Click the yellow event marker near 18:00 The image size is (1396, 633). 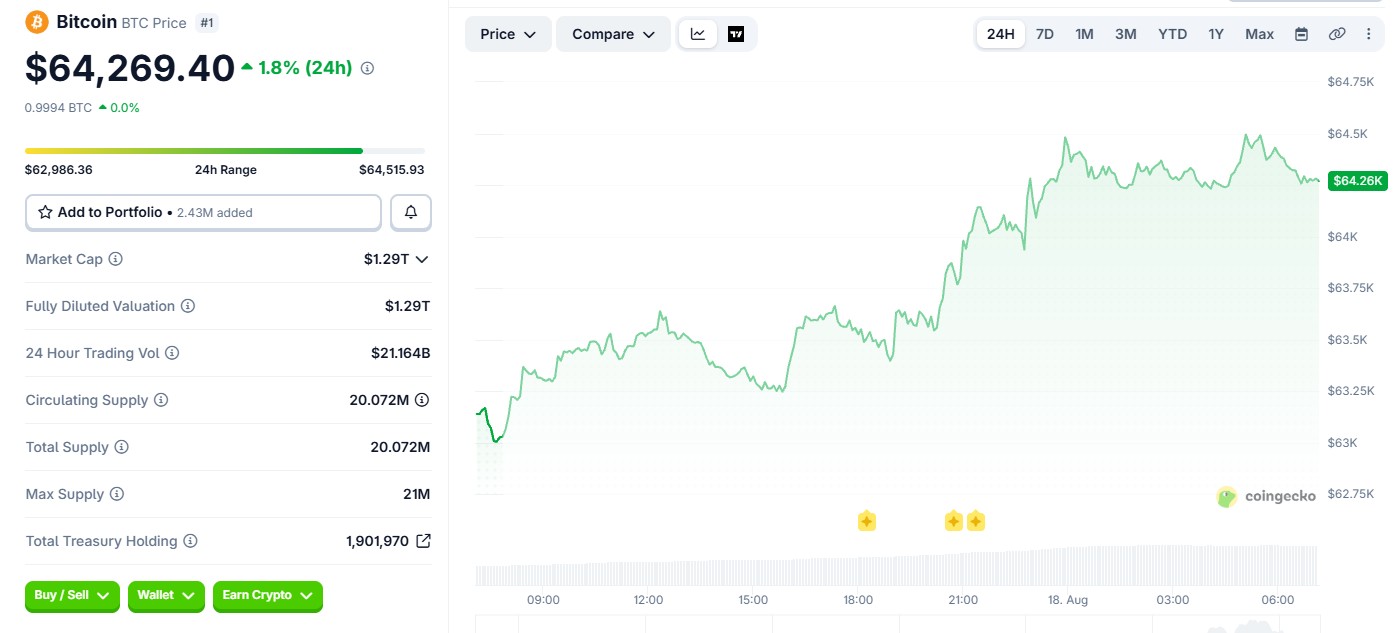pos(867,521)
